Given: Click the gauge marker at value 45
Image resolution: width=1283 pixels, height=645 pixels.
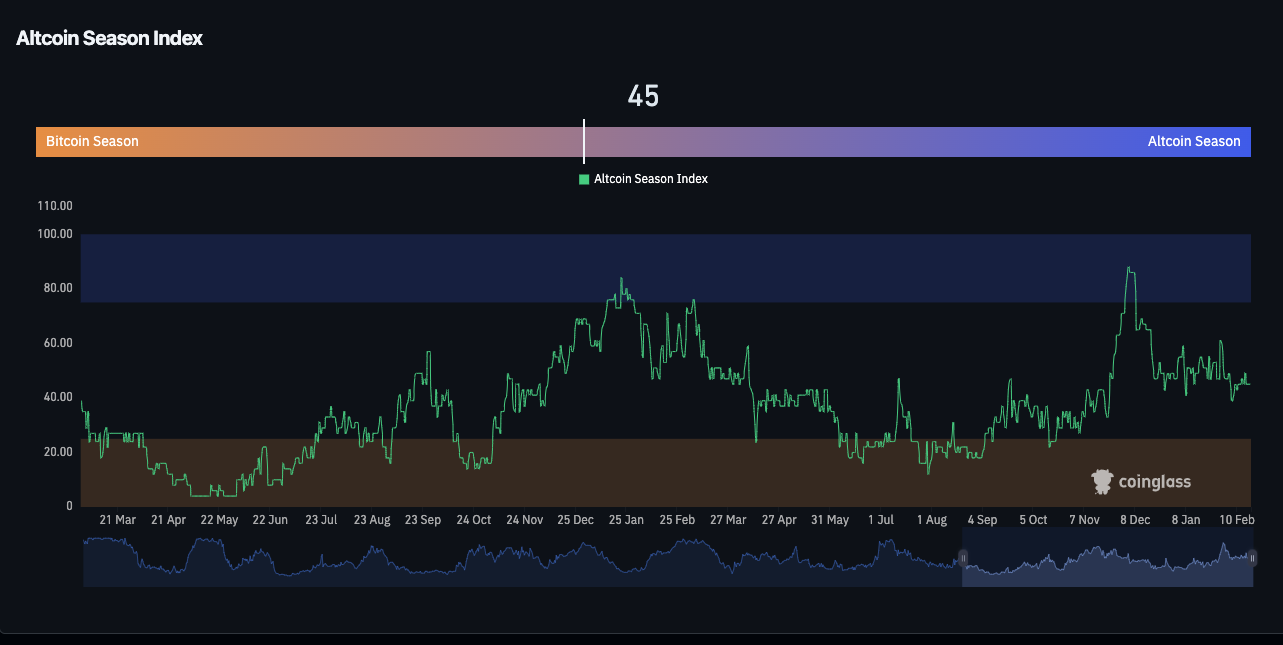Looking at the screenshot, I should 584,141.
